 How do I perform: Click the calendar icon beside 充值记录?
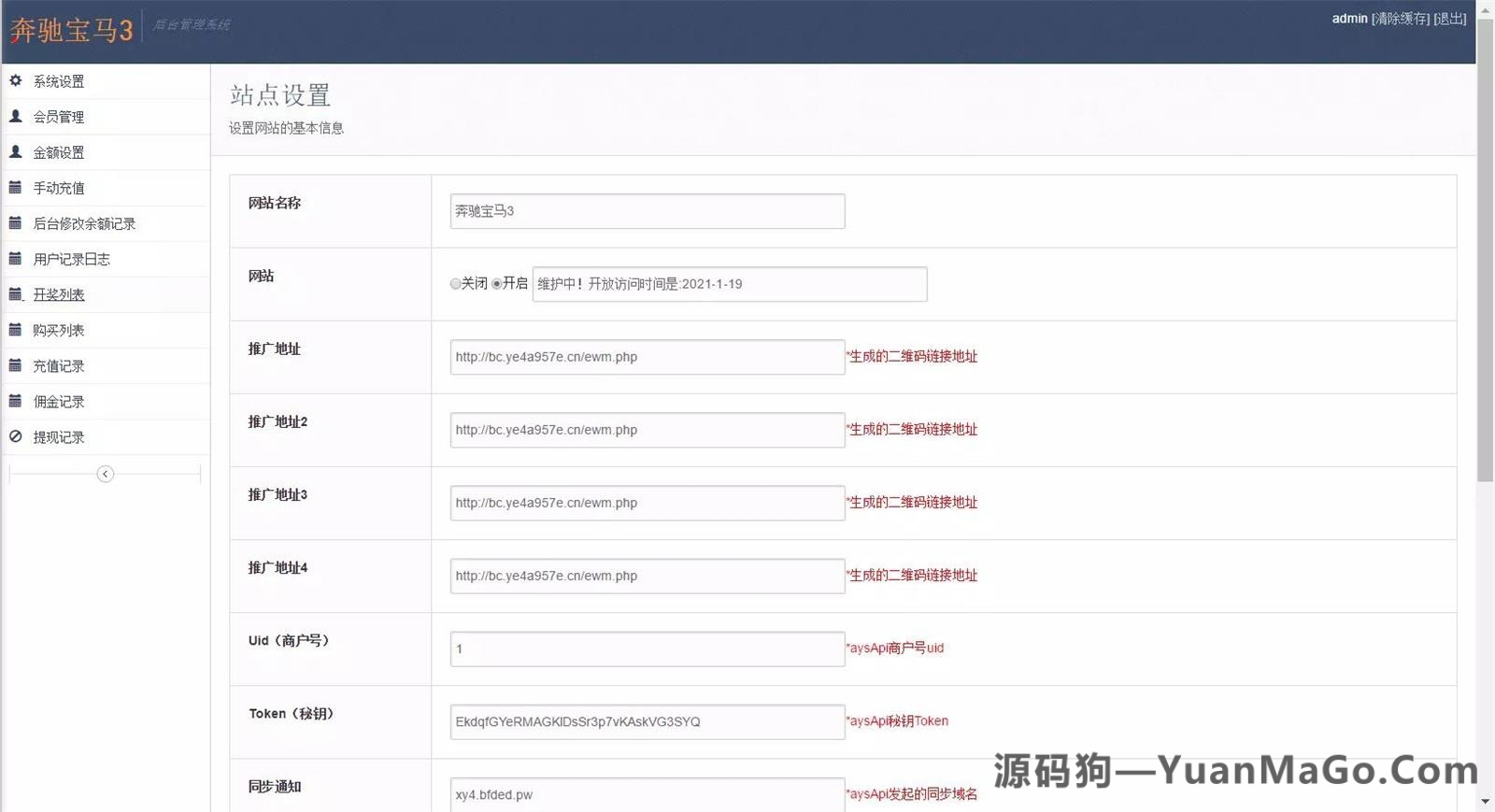[15, 364]
